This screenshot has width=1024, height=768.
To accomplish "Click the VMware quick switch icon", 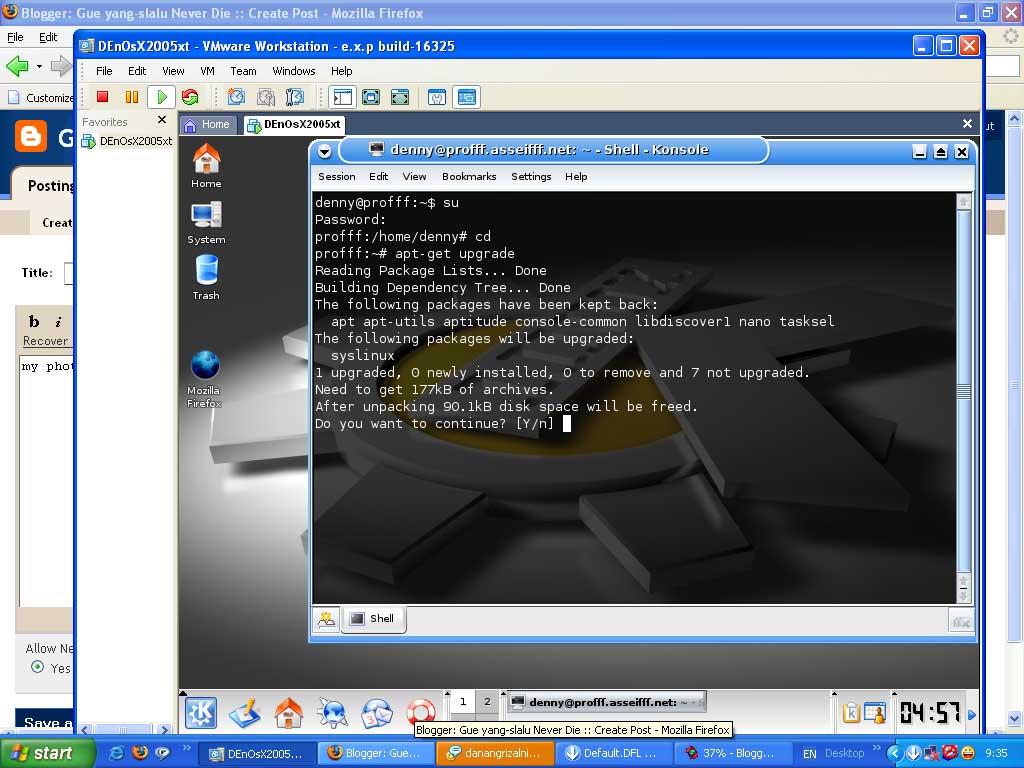I will pos(400,97).
